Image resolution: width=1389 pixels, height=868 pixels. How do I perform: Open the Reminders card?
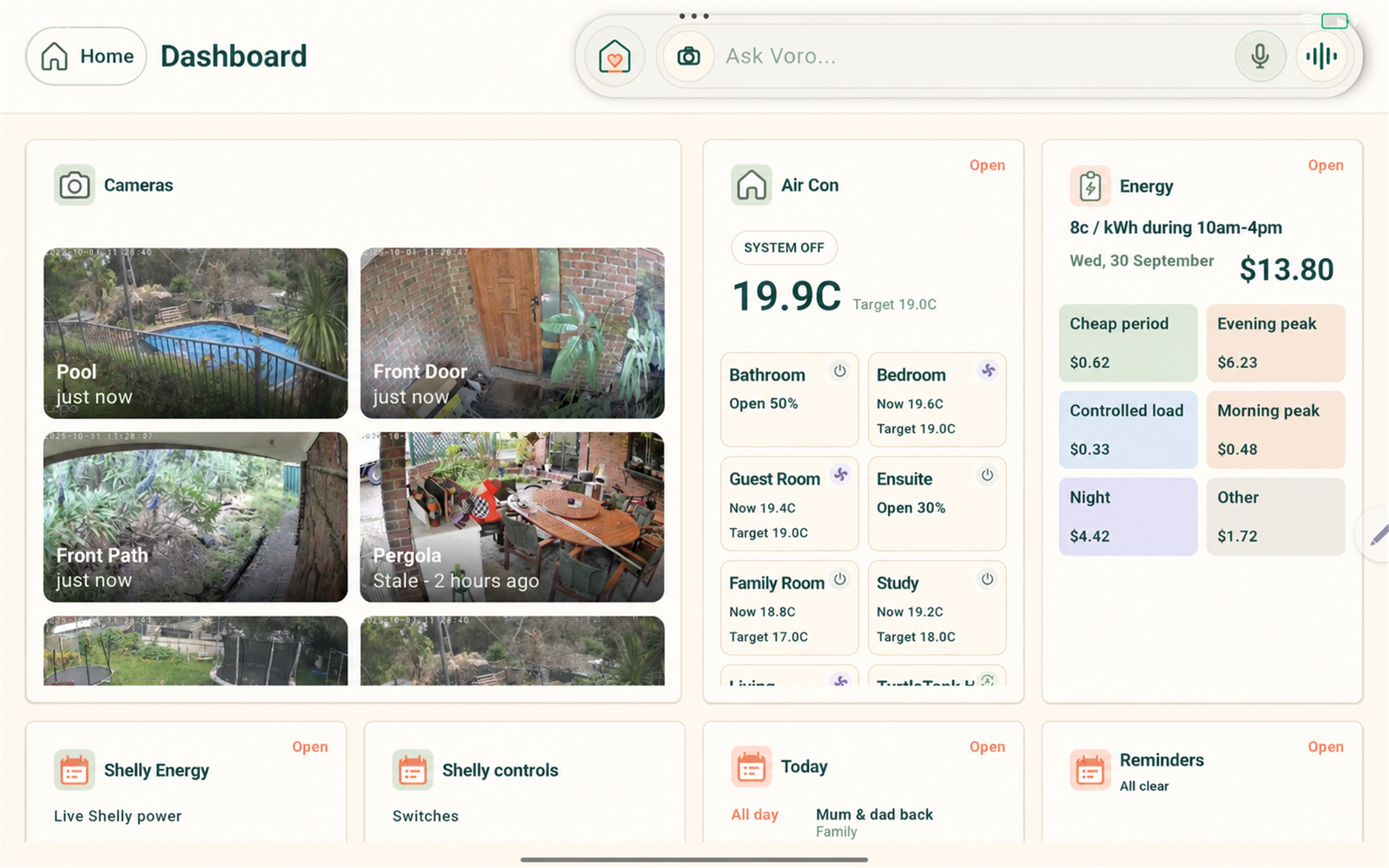point(1326,747)
